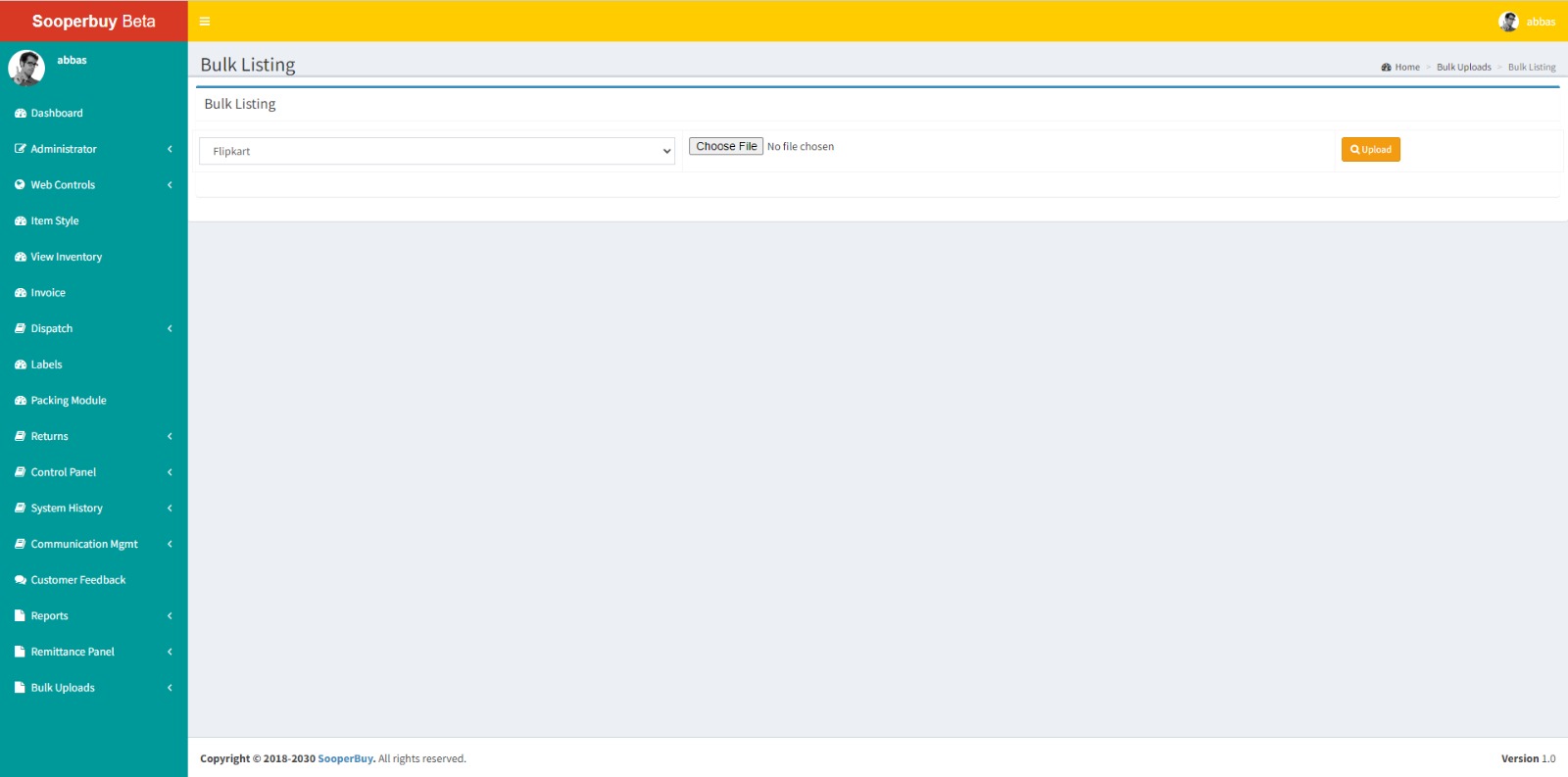
Task: Follow the SooperBuy footer link
Action: pos(345,759)
